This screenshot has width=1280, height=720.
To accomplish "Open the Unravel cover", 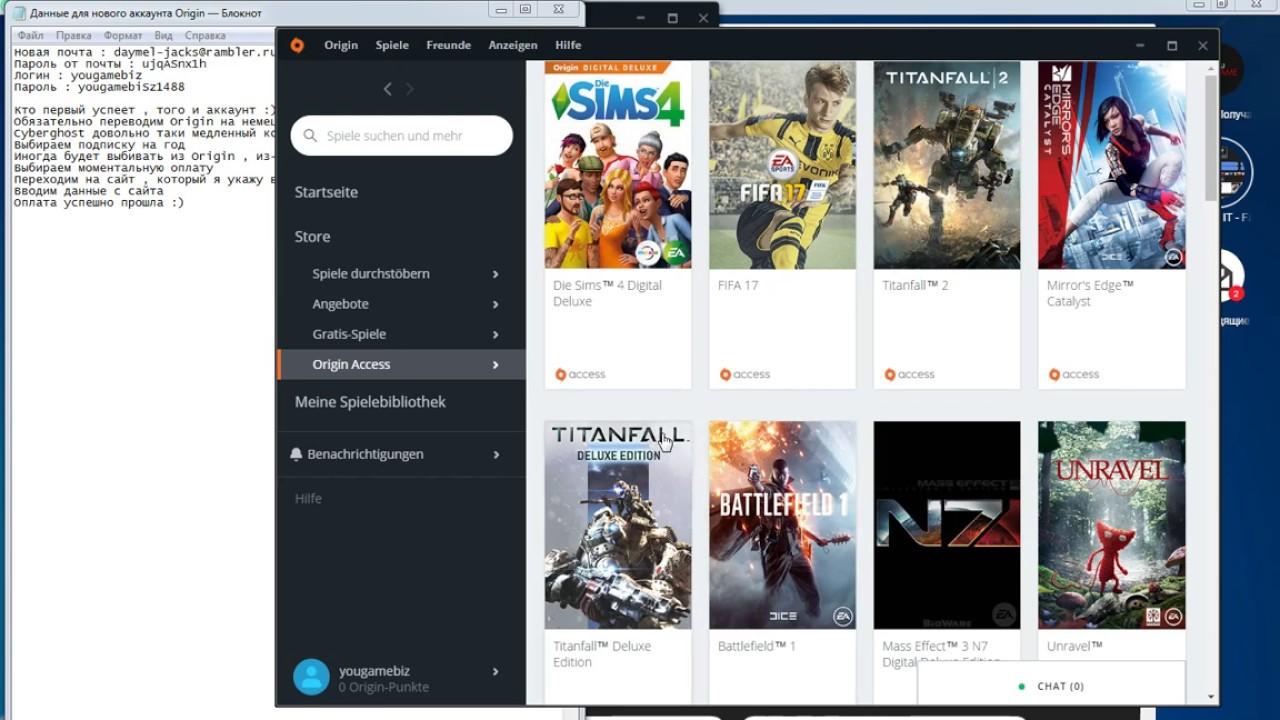I will pos(1112,525).
